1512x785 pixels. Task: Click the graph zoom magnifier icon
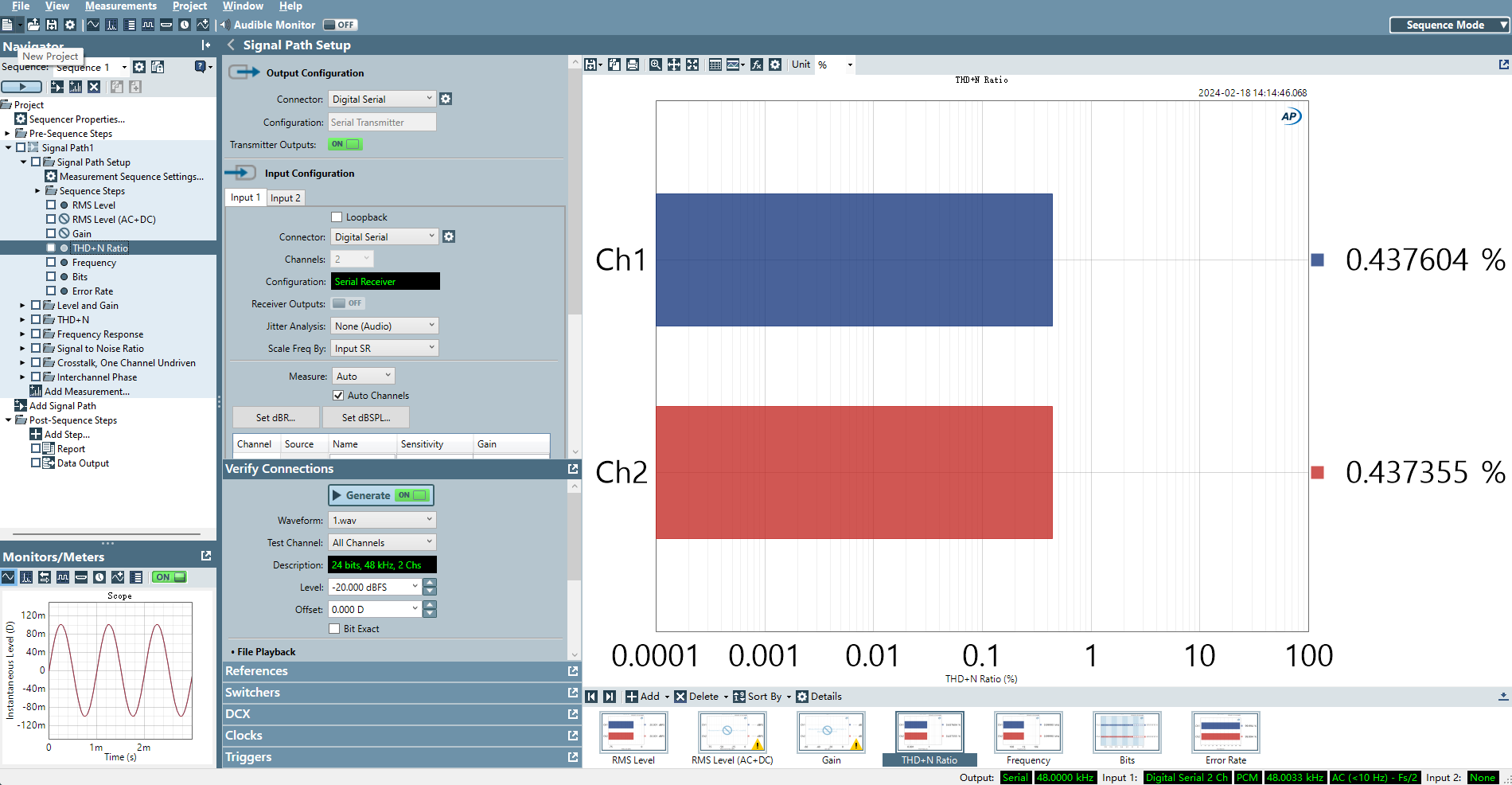pyautogui.click(x=655, y=64)
